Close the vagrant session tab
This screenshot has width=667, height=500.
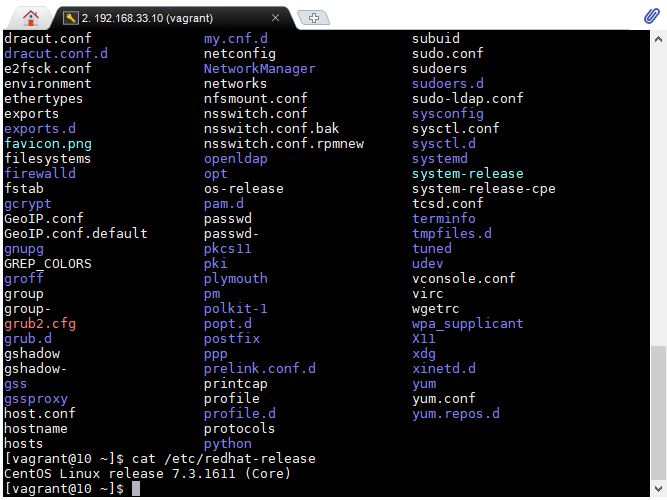[x=275, y=18]
